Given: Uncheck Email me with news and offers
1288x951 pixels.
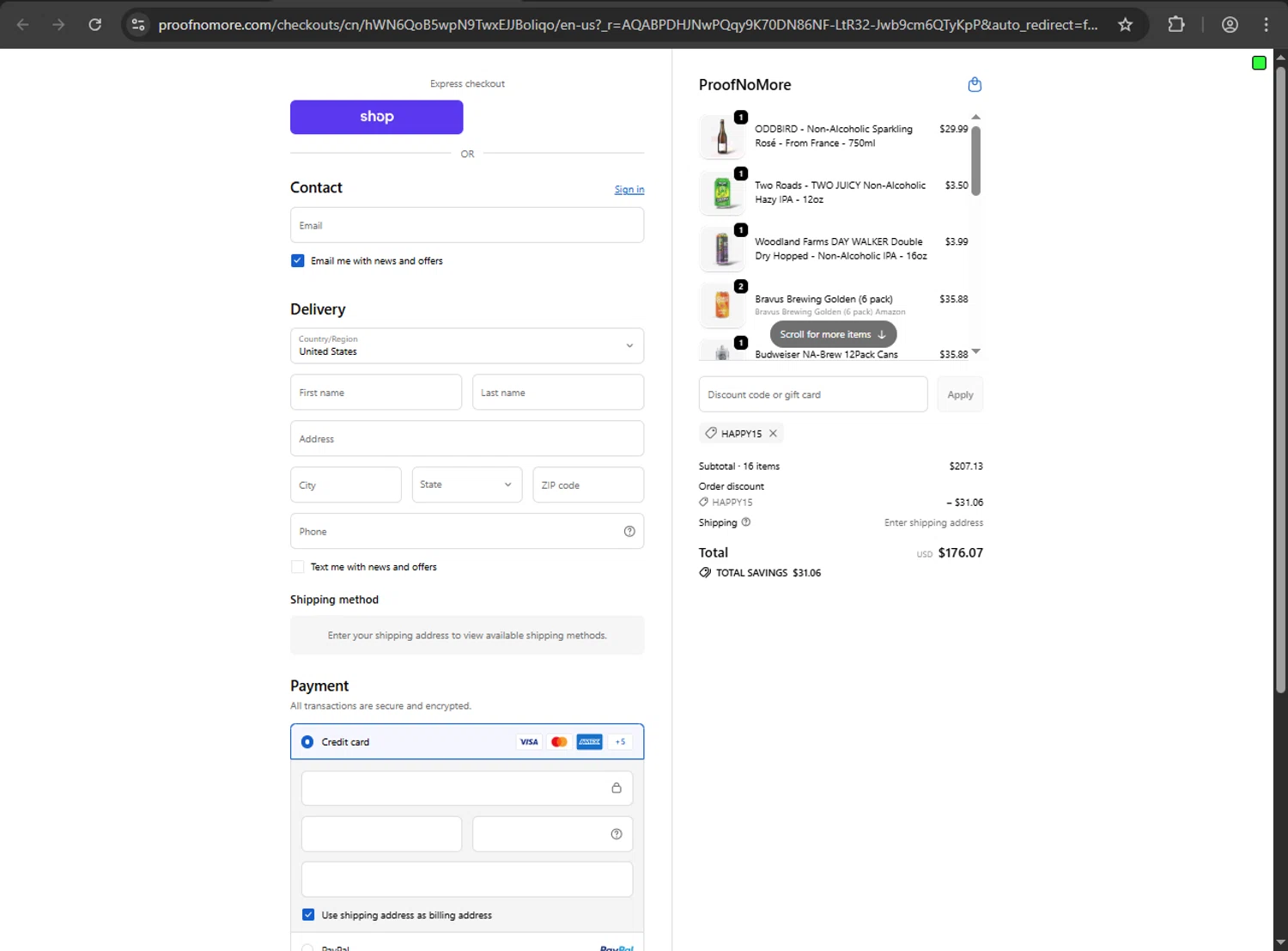Looking at the screenshot, I should [x=298, y=260].
